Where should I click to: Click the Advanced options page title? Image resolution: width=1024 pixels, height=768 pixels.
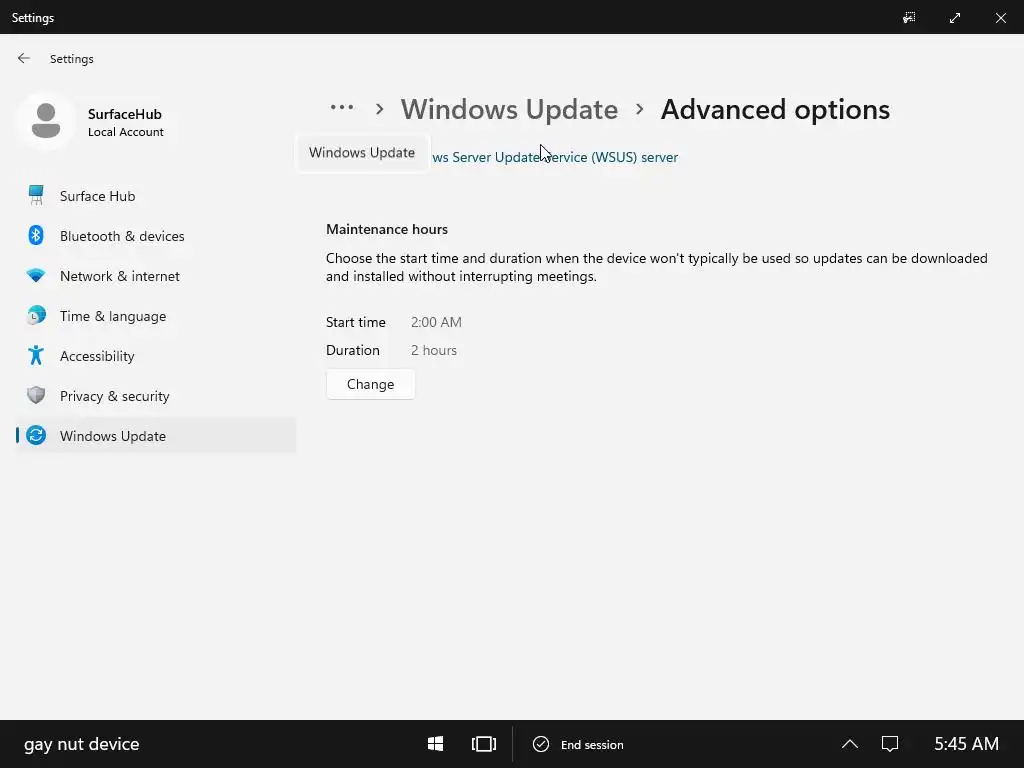[775, 109]
